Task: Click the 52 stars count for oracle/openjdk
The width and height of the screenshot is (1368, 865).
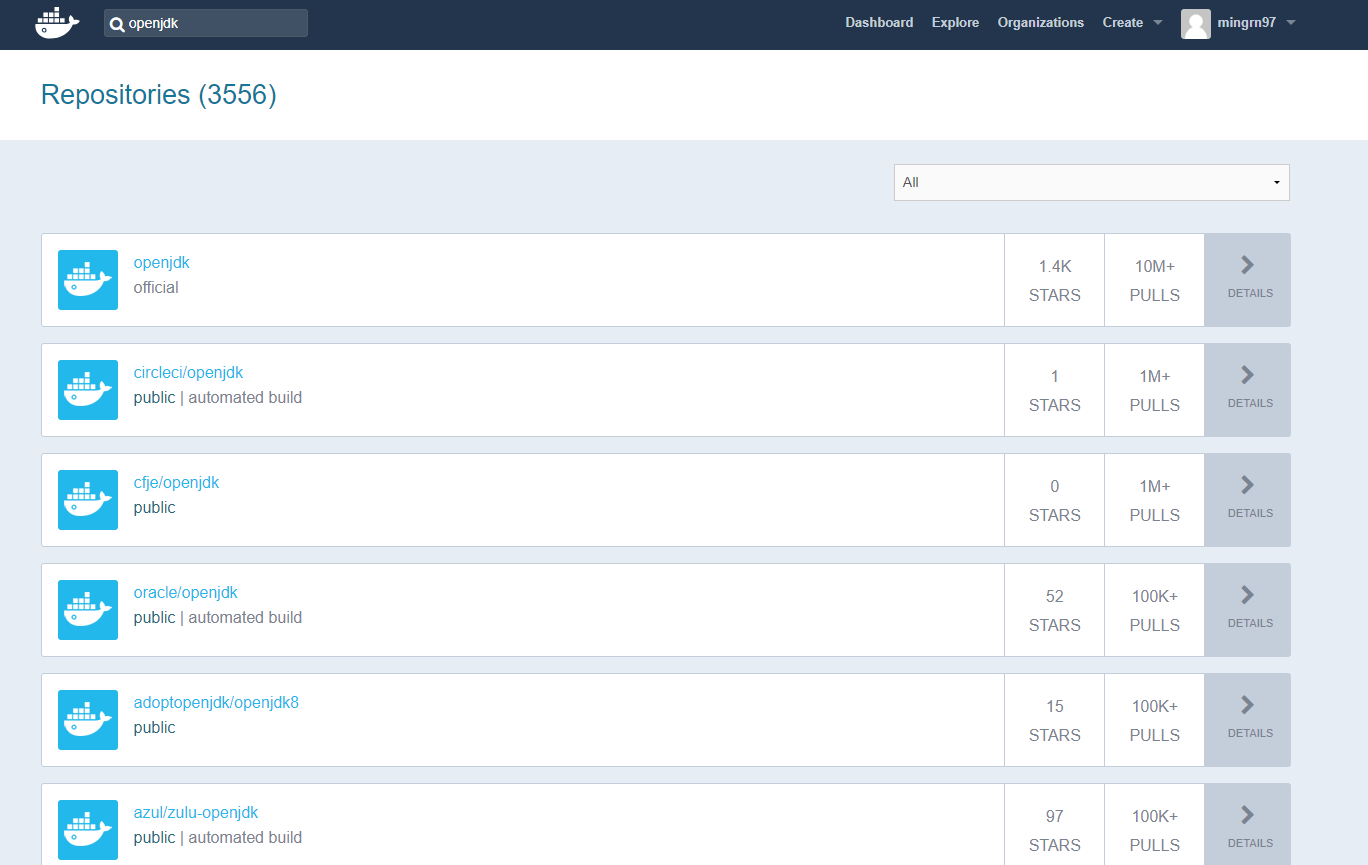Action: 1055,596
